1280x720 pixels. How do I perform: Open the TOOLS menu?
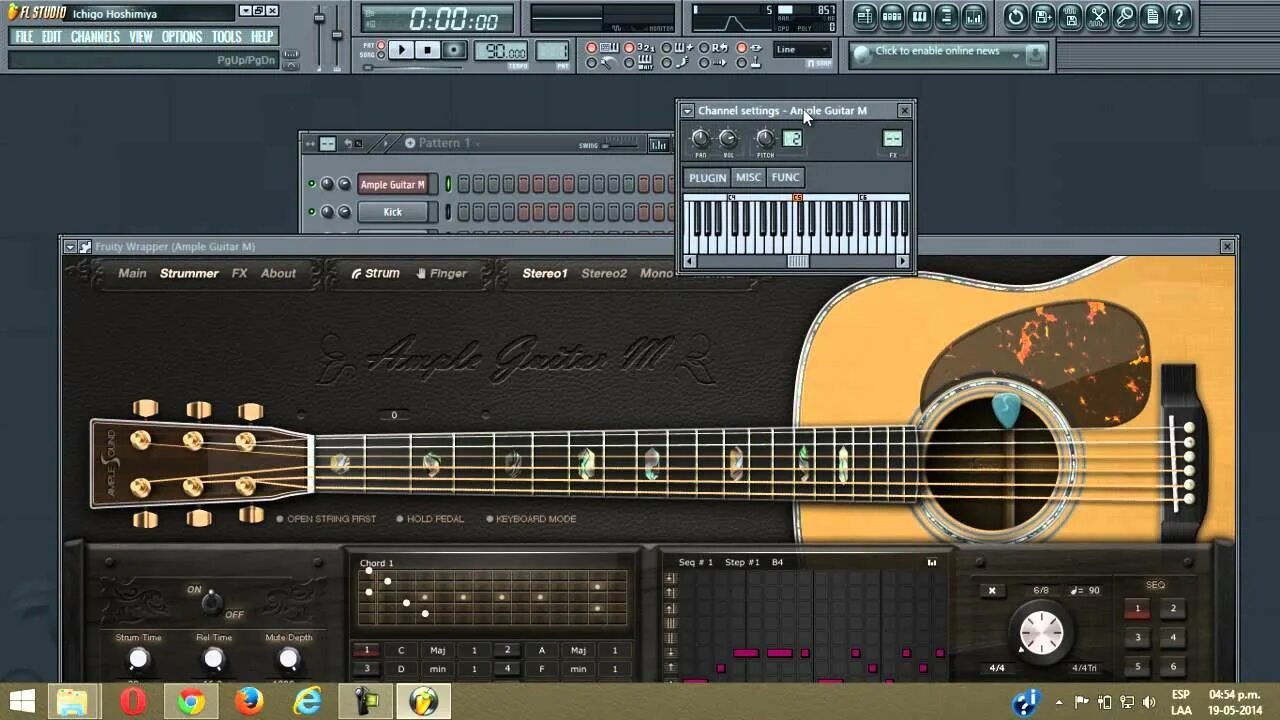coord(227,37)
